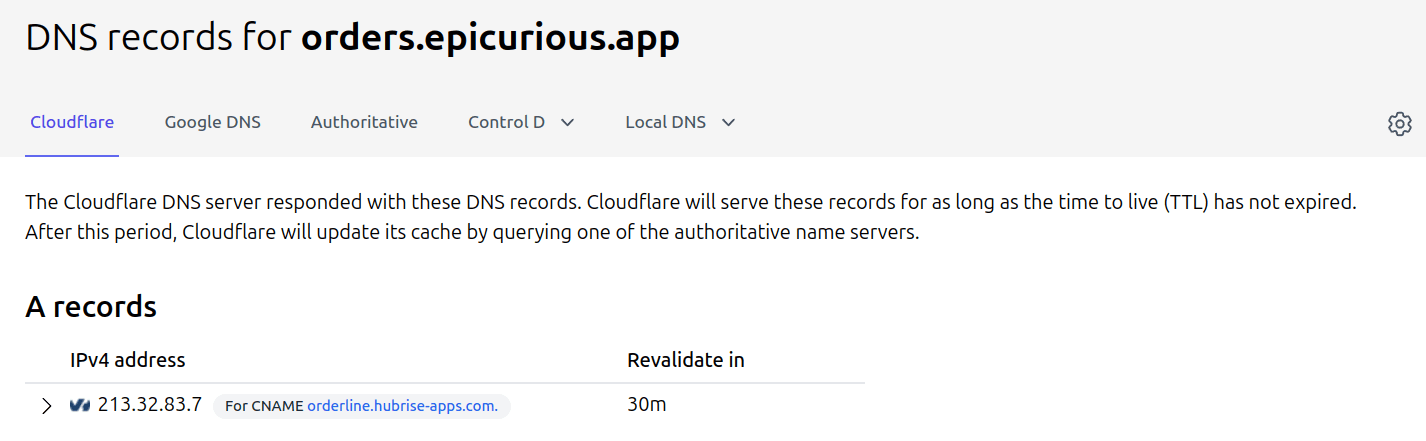This screenshot has width=1426, height=441.
Task: Select the Control D tab label
Action: [506, 122]
